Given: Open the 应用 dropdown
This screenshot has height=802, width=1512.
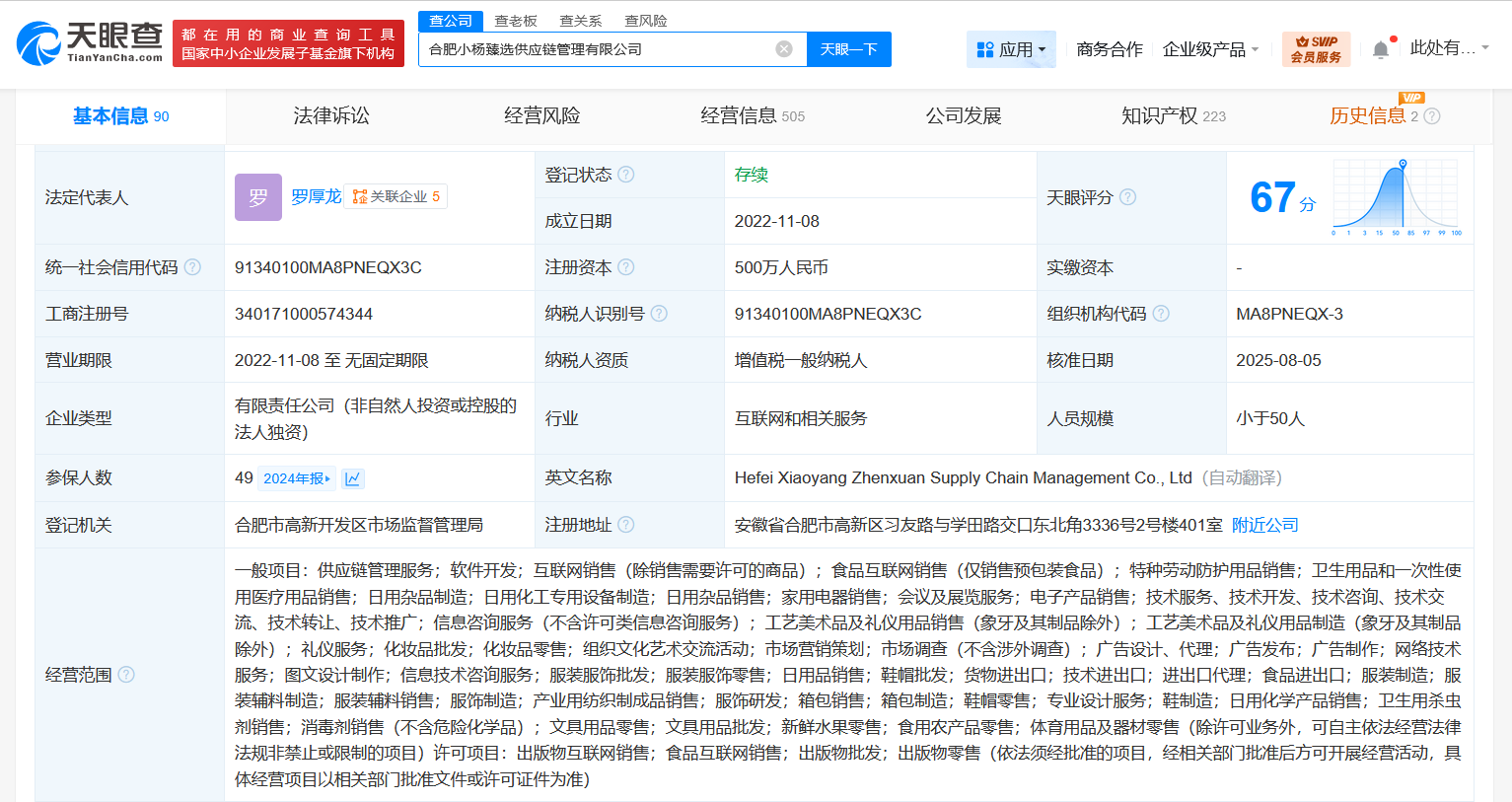Looking at the screenshot, I should [x=1012, y=48].
